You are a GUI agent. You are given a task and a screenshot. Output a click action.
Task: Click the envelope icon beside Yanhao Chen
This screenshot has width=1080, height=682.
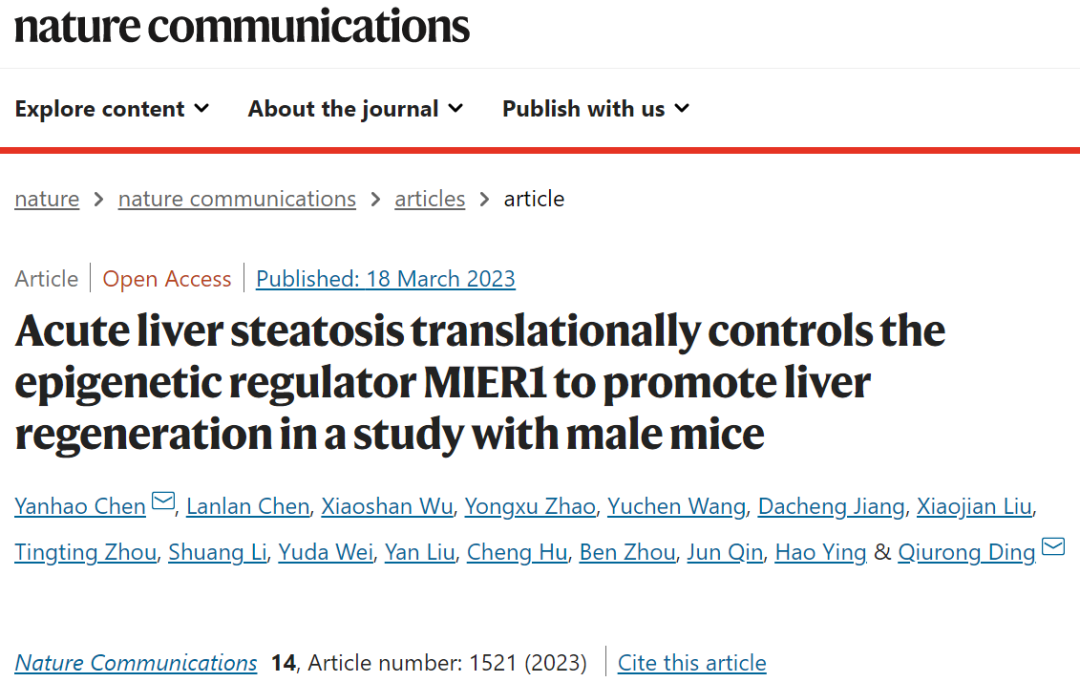point(163,501)
